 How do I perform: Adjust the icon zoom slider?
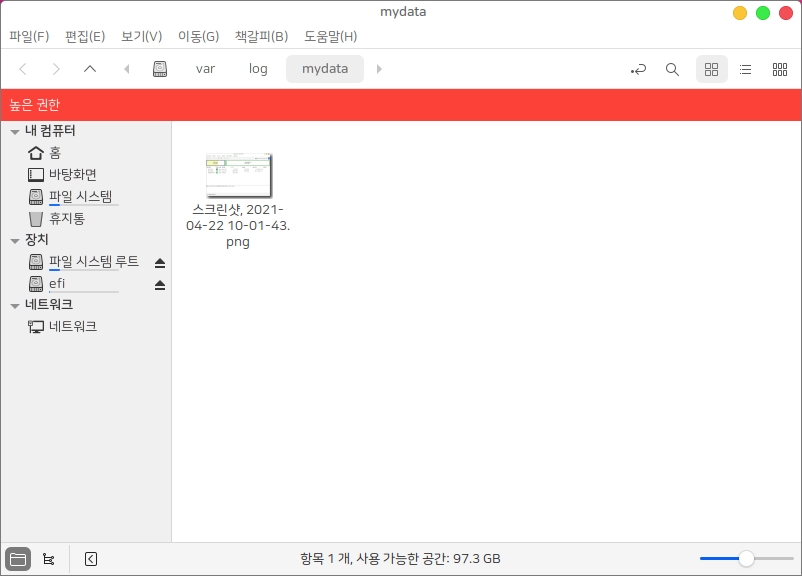click(746, 558)
